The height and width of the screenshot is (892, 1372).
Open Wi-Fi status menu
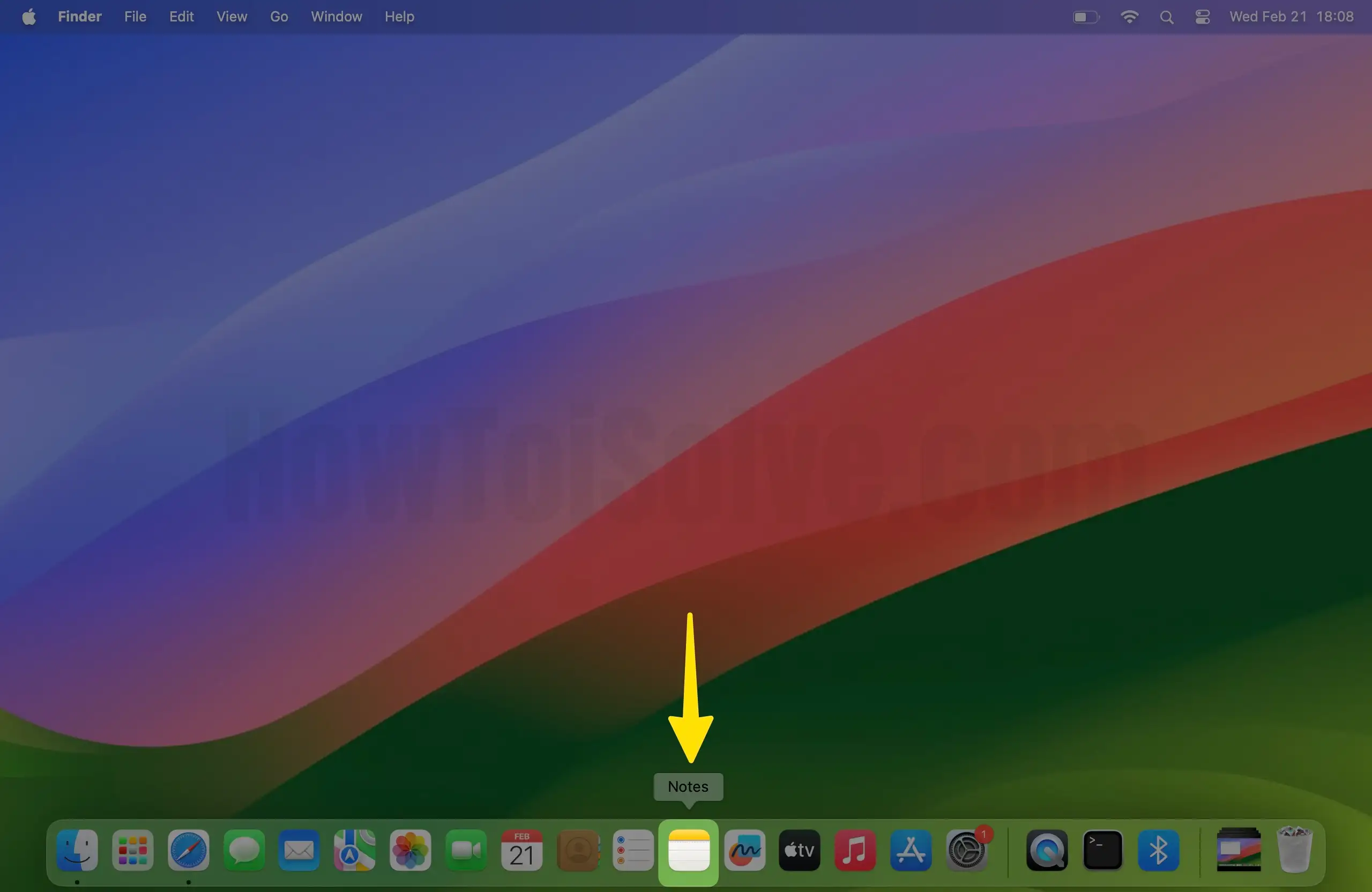coord(1129,17)
